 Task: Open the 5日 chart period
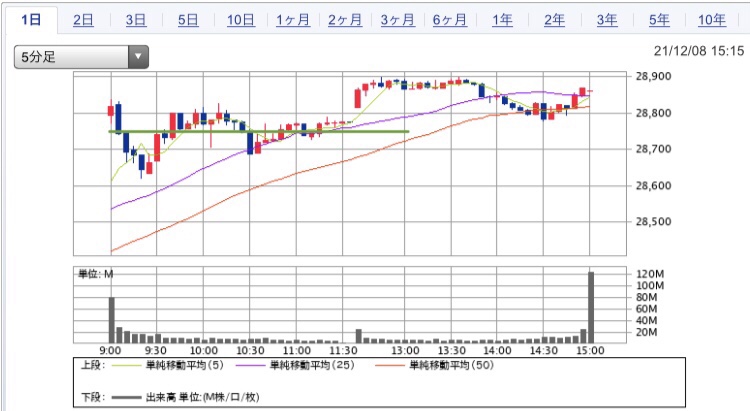click(188, 20)
